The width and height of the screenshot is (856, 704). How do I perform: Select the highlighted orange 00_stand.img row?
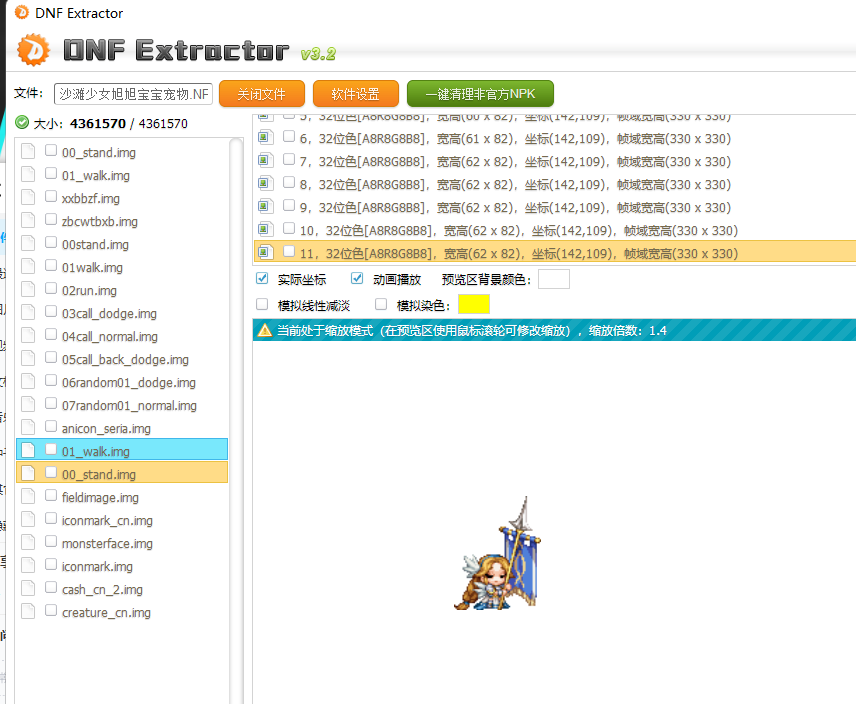tap(122, 473)
